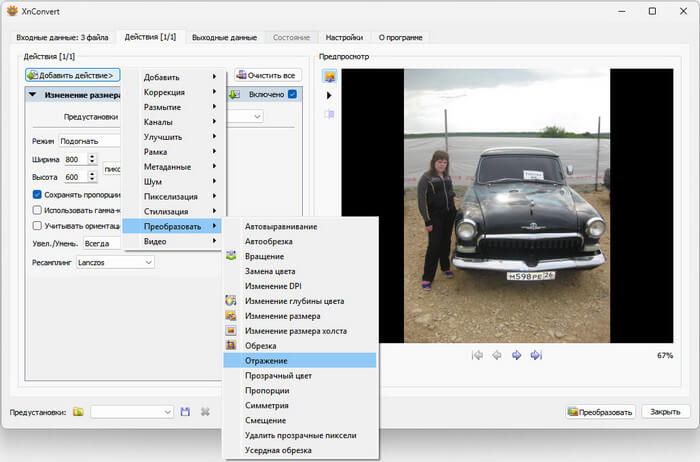Click the 'Ширина' width input field

click(x=73, y=159)
